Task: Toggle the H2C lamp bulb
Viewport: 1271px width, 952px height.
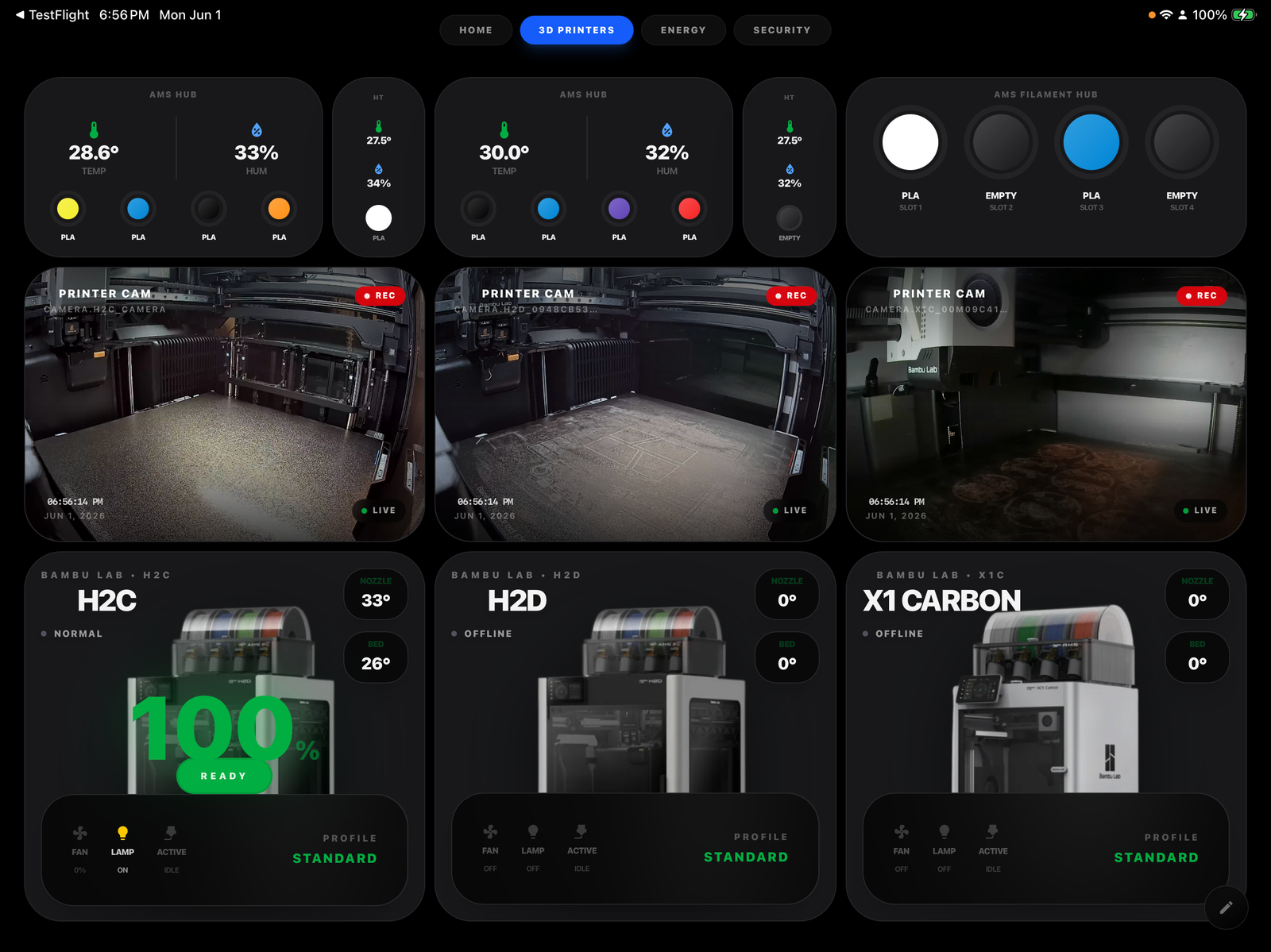Action: click(122, 833)
